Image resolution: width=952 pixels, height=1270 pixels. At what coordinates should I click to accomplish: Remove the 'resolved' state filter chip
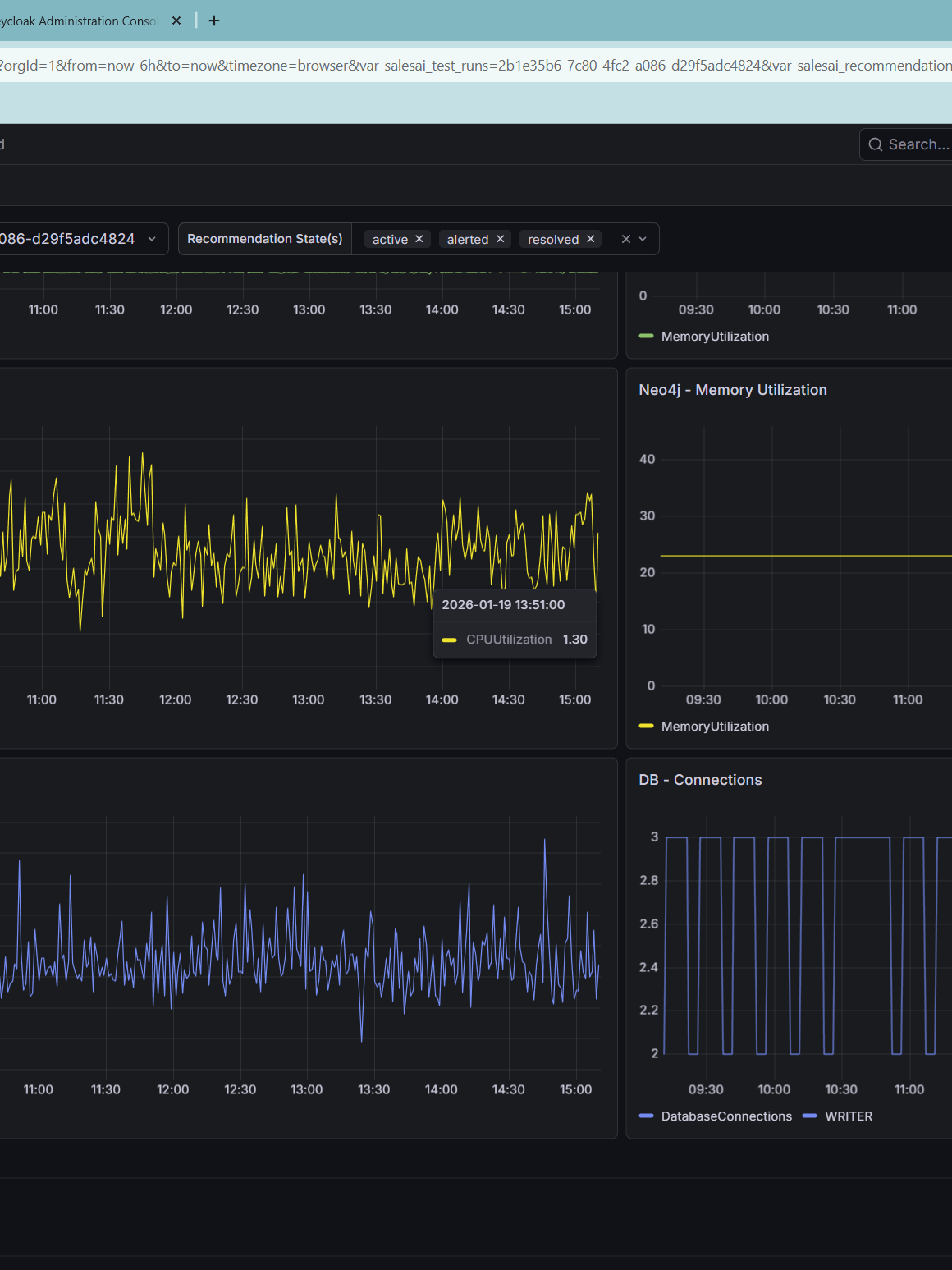(x=590, y=239)
